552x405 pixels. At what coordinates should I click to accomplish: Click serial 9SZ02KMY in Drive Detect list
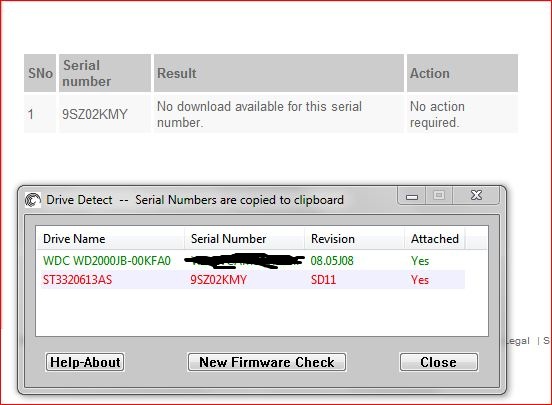coord(219,280)
